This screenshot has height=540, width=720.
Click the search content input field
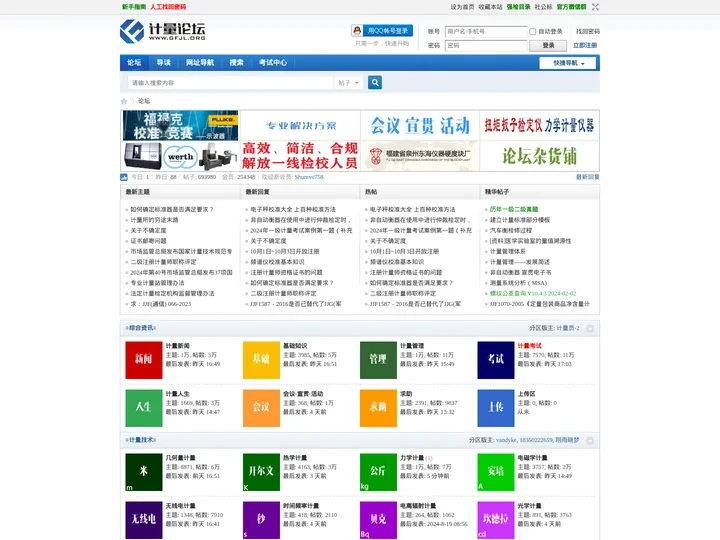(x=231, y=83)
